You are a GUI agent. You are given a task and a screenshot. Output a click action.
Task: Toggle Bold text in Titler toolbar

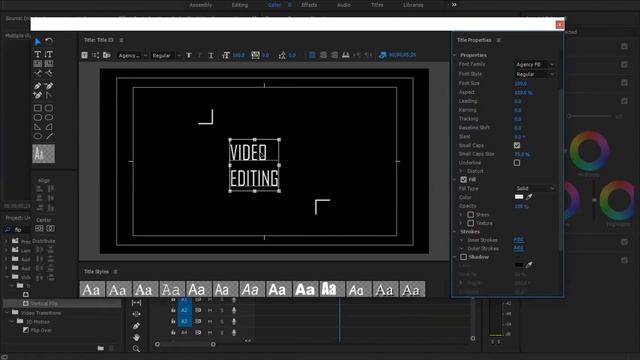coord(189,55)
